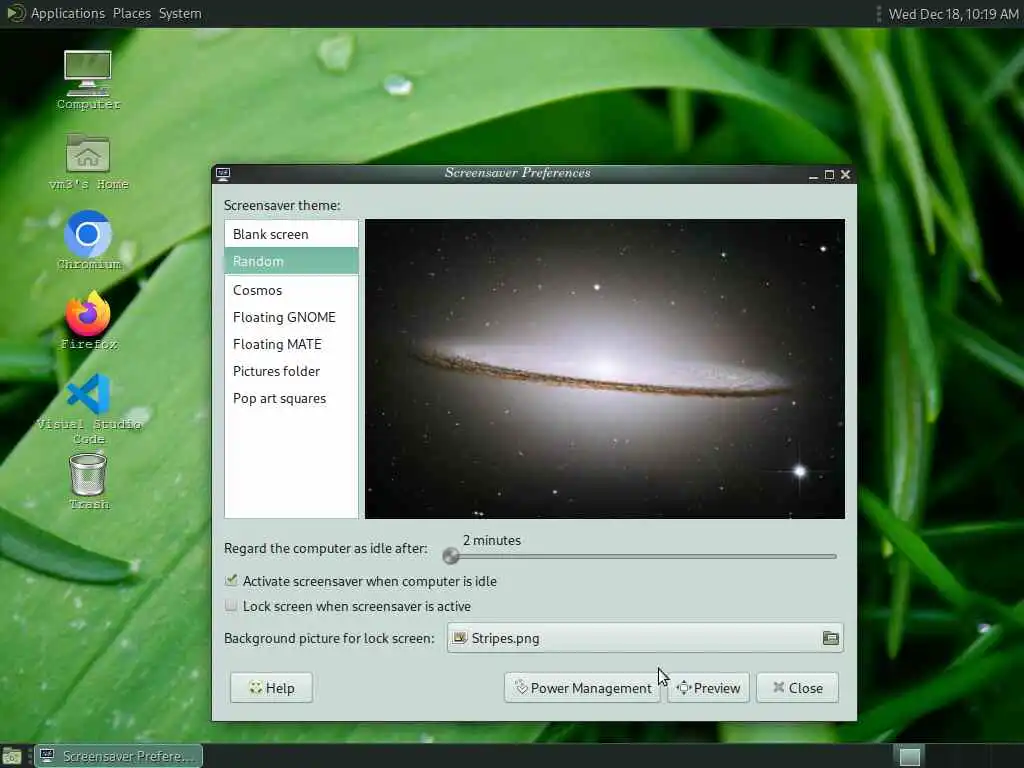
Task: Click the Screensaver Preferences window title icon
Action: [223, 174]
